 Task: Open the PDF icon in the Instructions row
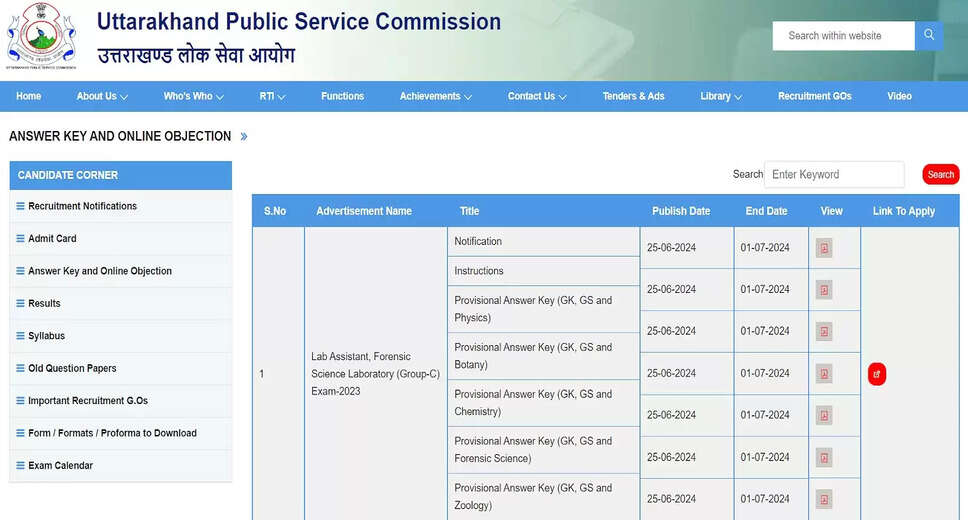pyautogui.click(x=824, y=290)
